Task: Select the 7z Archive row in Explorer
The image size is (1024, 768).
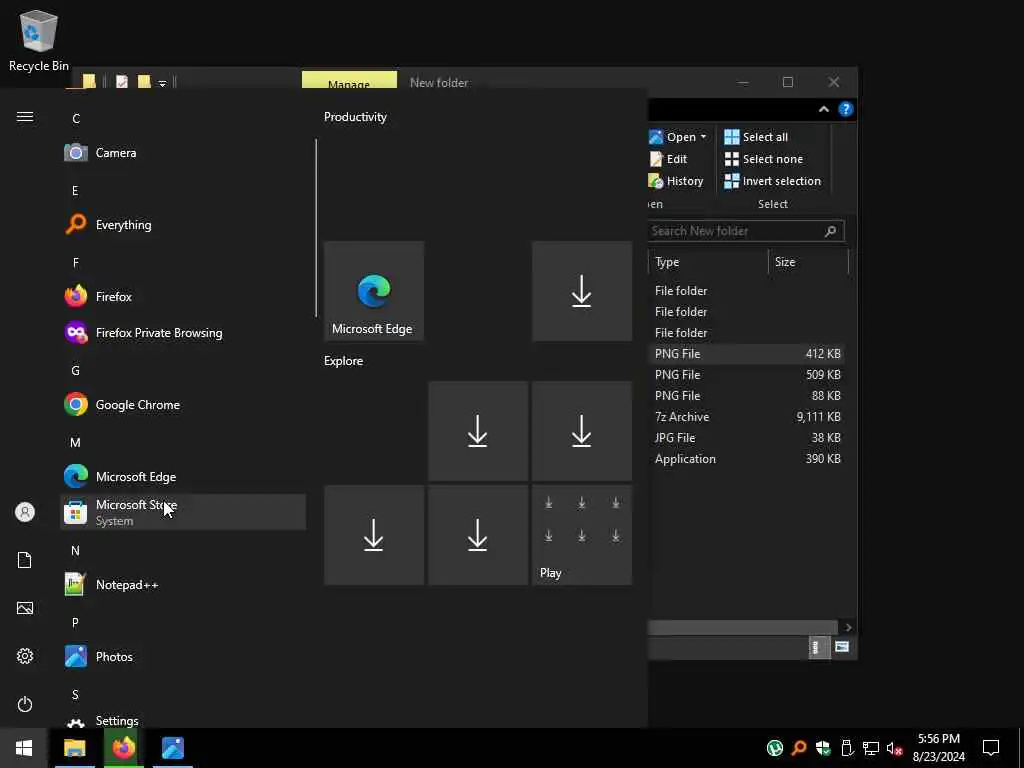Action: click(748, 417)
